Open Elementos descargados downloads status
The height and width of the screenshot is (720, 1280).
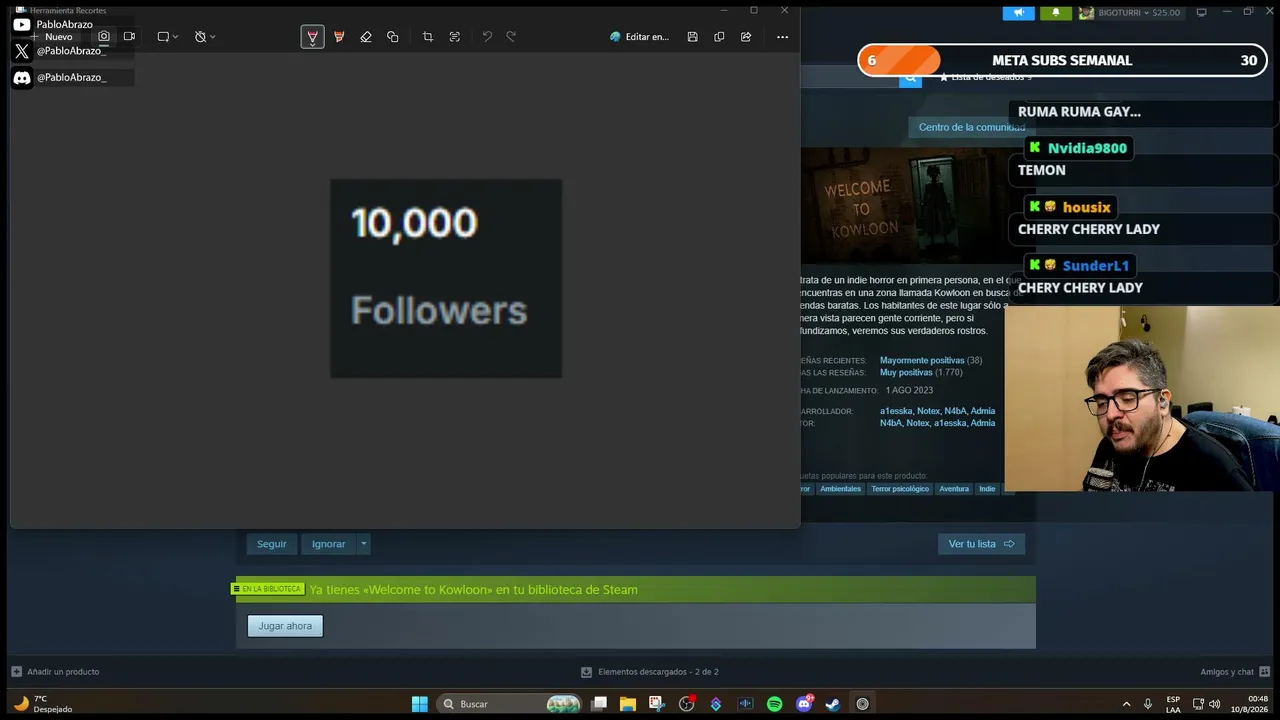(x=650, y=672)
